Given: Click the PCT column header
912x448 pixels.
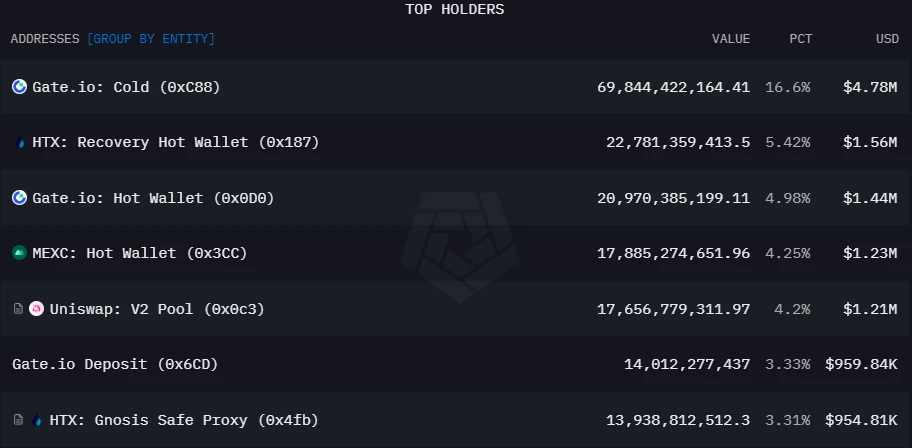Looking at the screenshot, I should [x=800, y=39].
